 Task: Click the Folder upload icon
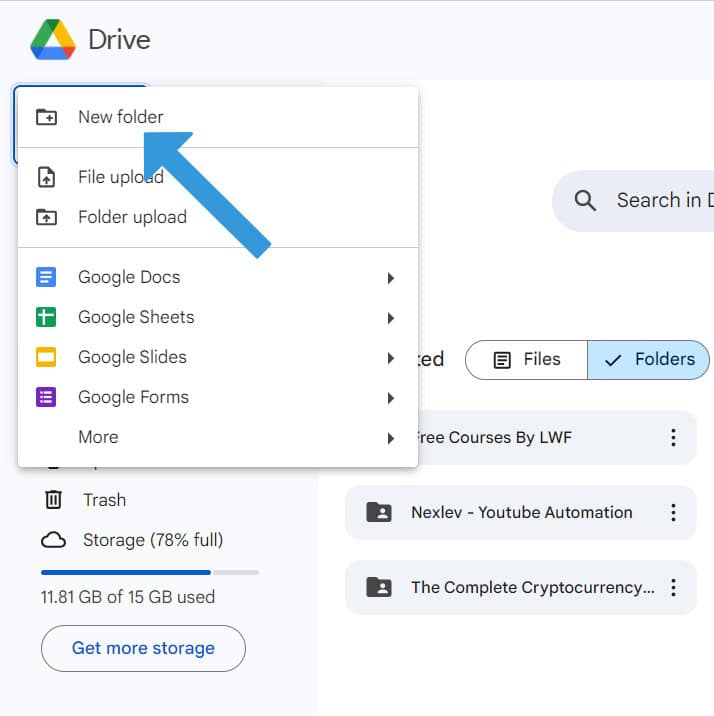[46, 217]
